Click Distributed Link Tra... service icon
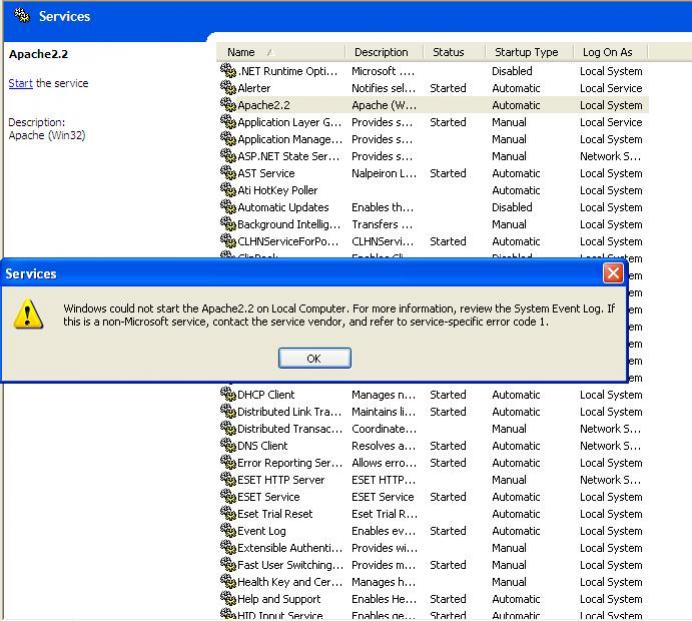The image size is (692, 621). pyautogui.click(x=228, y=411)
